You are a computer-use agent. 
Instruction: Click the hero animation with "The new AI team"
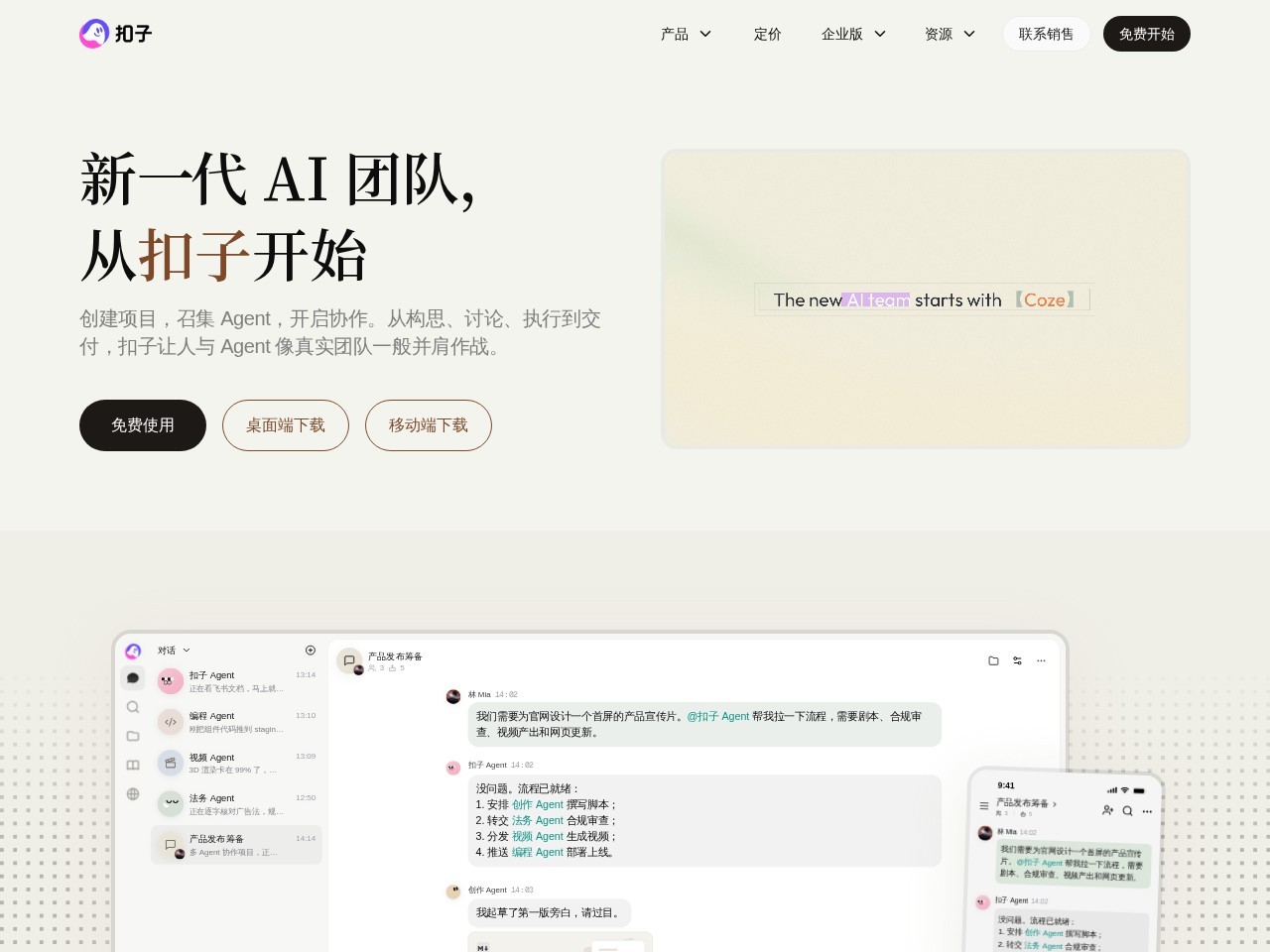926,299
